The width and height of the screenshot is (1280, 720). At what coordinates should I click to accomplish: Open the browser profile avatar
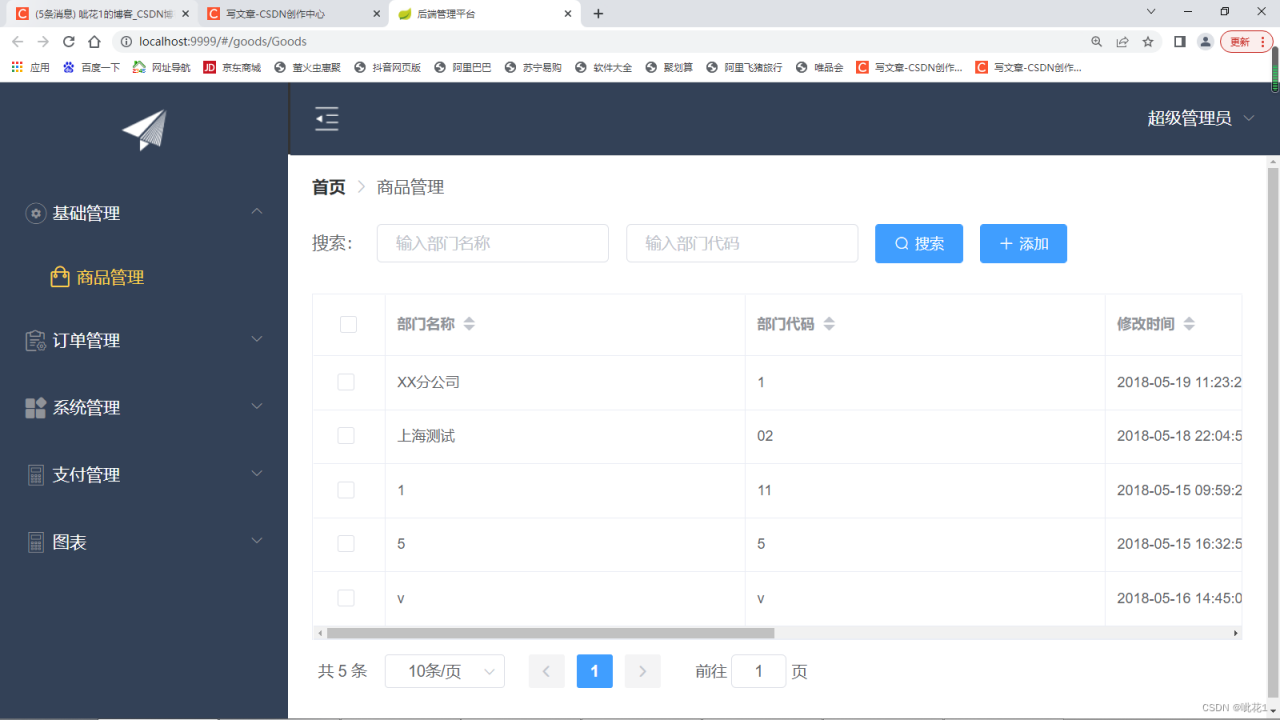coord(1205,42)
